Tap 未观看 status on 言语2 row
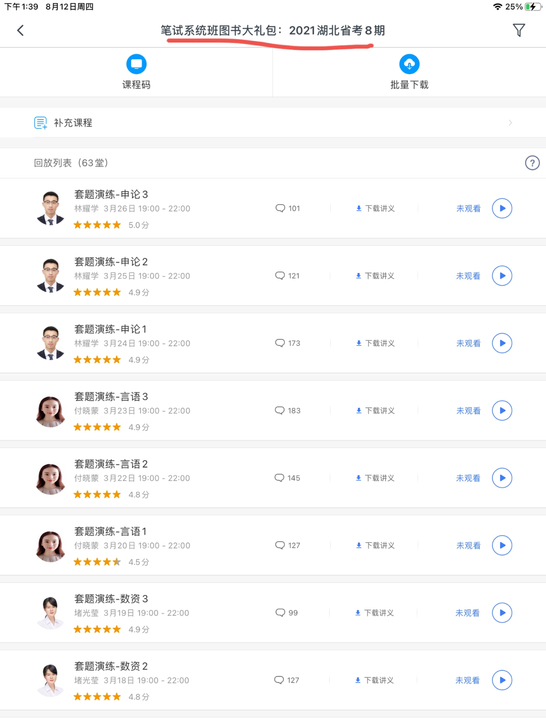Screen dimensions: 546x728 coord(468,478)
